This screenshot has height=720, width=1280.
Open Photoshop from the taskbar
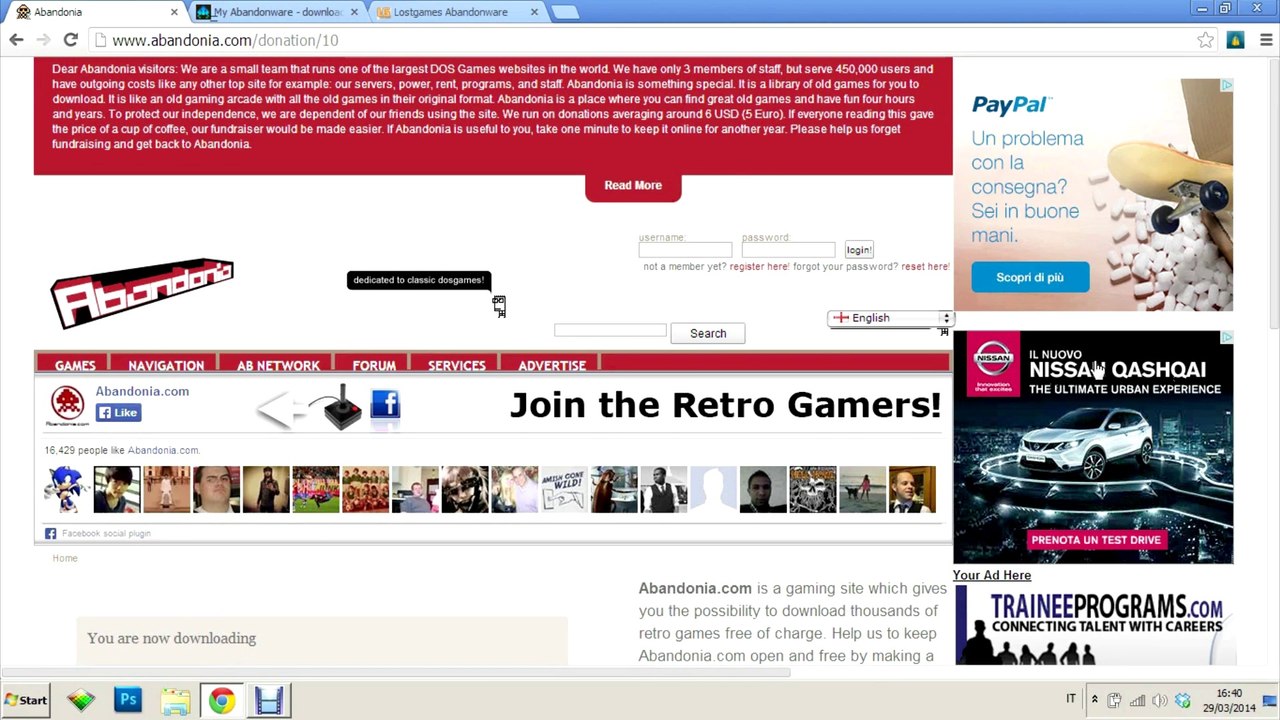pyautogui.click(x=128, y=700)
